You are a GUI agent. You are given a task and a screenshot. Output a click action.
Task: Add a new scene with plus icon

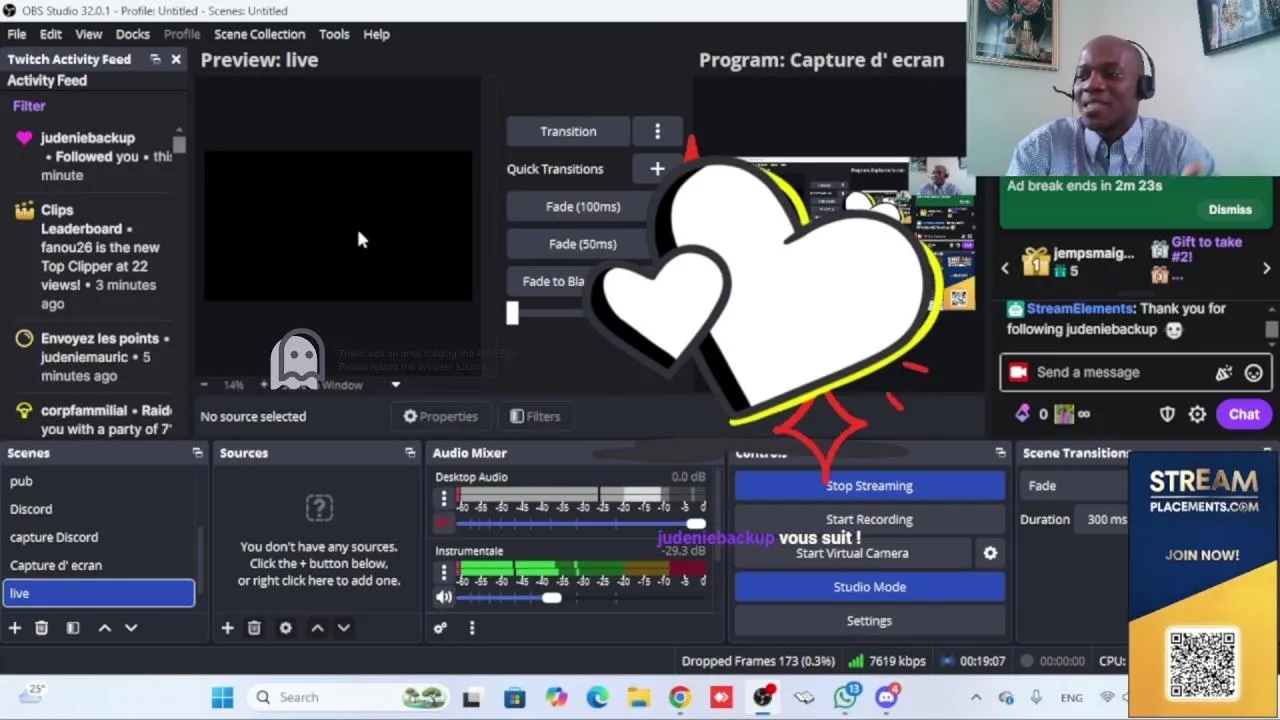(15, 628)
